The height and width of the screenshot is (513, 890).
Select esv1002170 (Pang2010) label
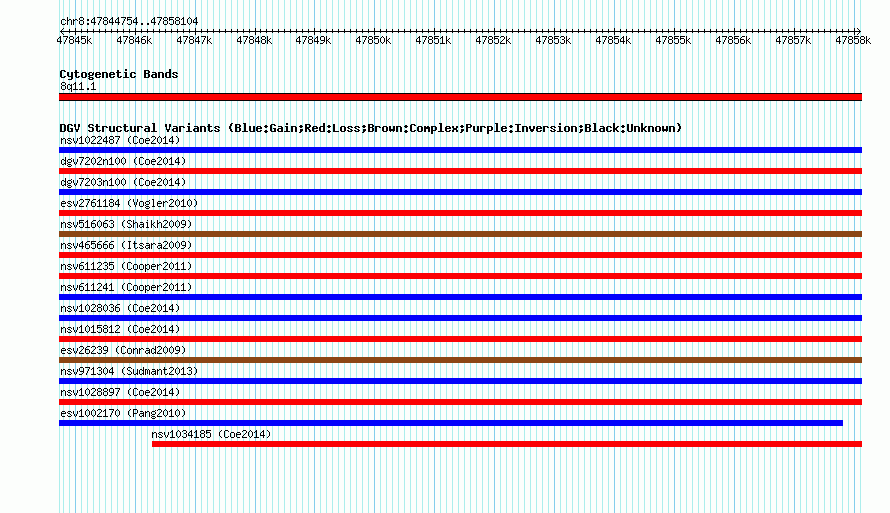(123, 413)
